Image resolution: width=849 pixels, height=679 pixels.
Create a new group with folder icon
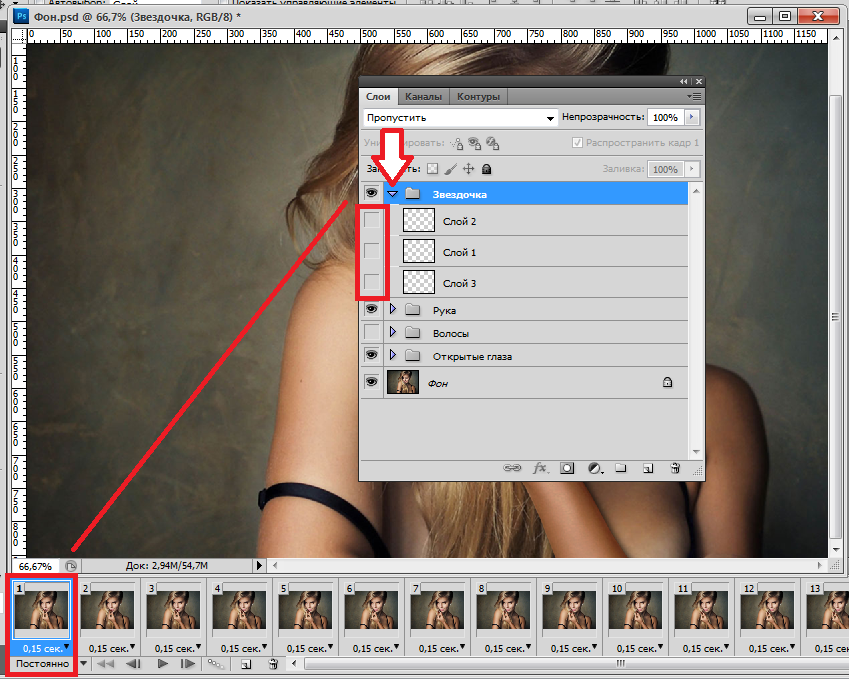[x=621, y=468]
